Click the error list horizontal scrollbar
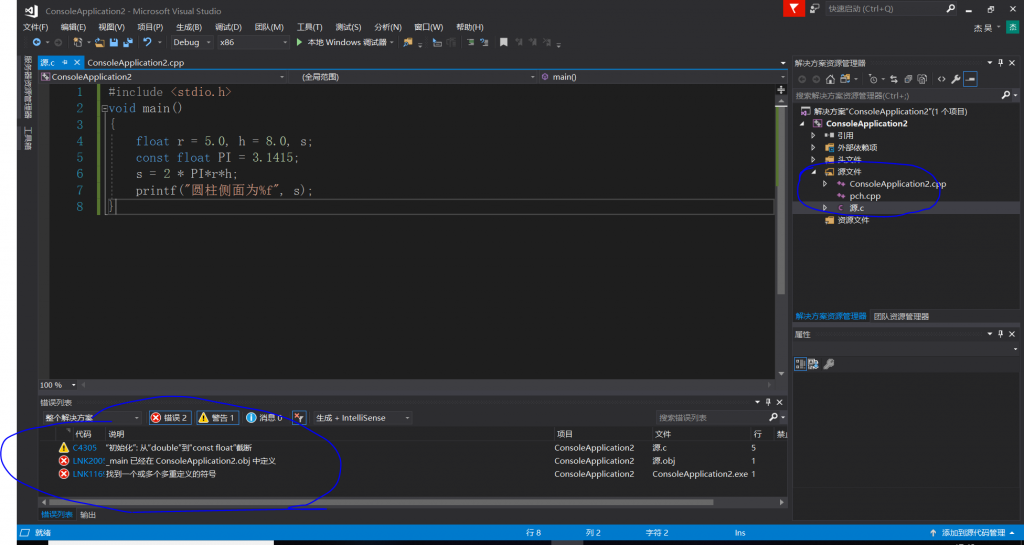The width and height of the screenshot is (1024, 545). (x=380, y=502)
